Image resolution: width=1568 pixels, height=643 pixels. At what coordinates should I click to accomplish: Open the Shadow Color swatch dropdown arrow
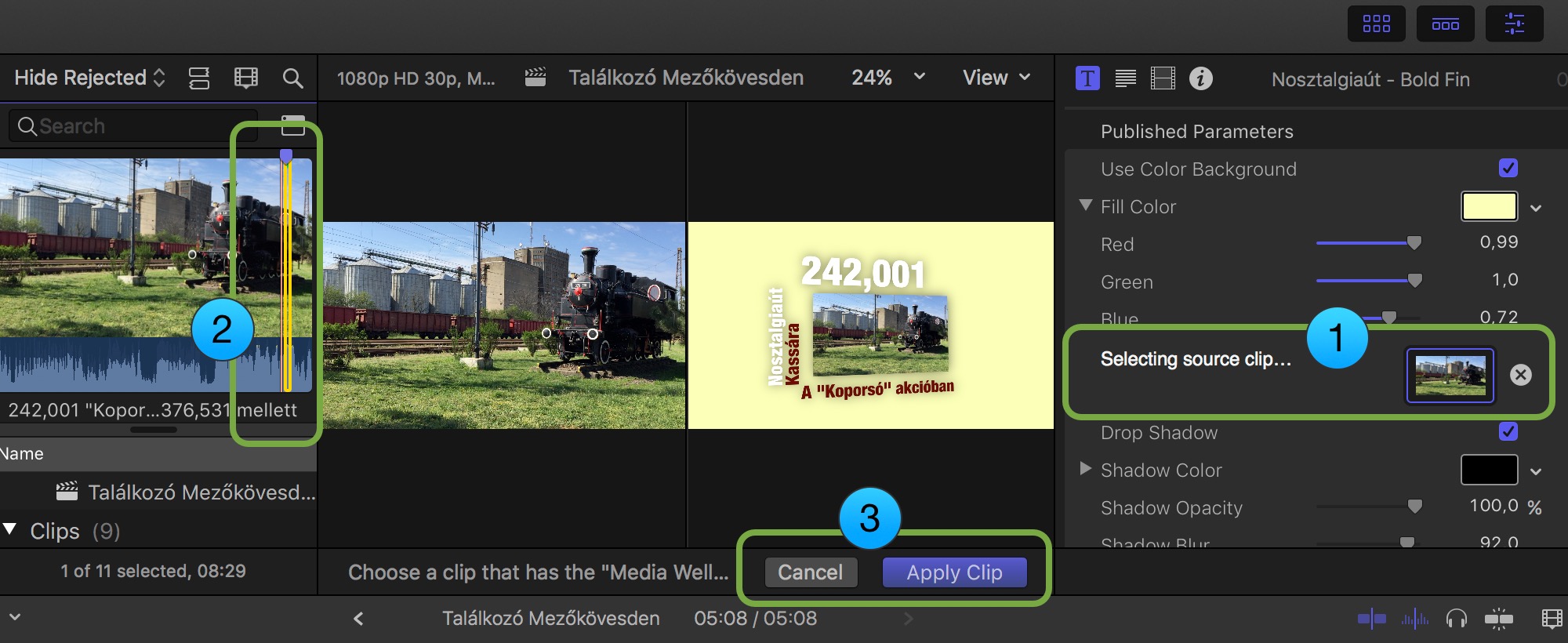1536,471
